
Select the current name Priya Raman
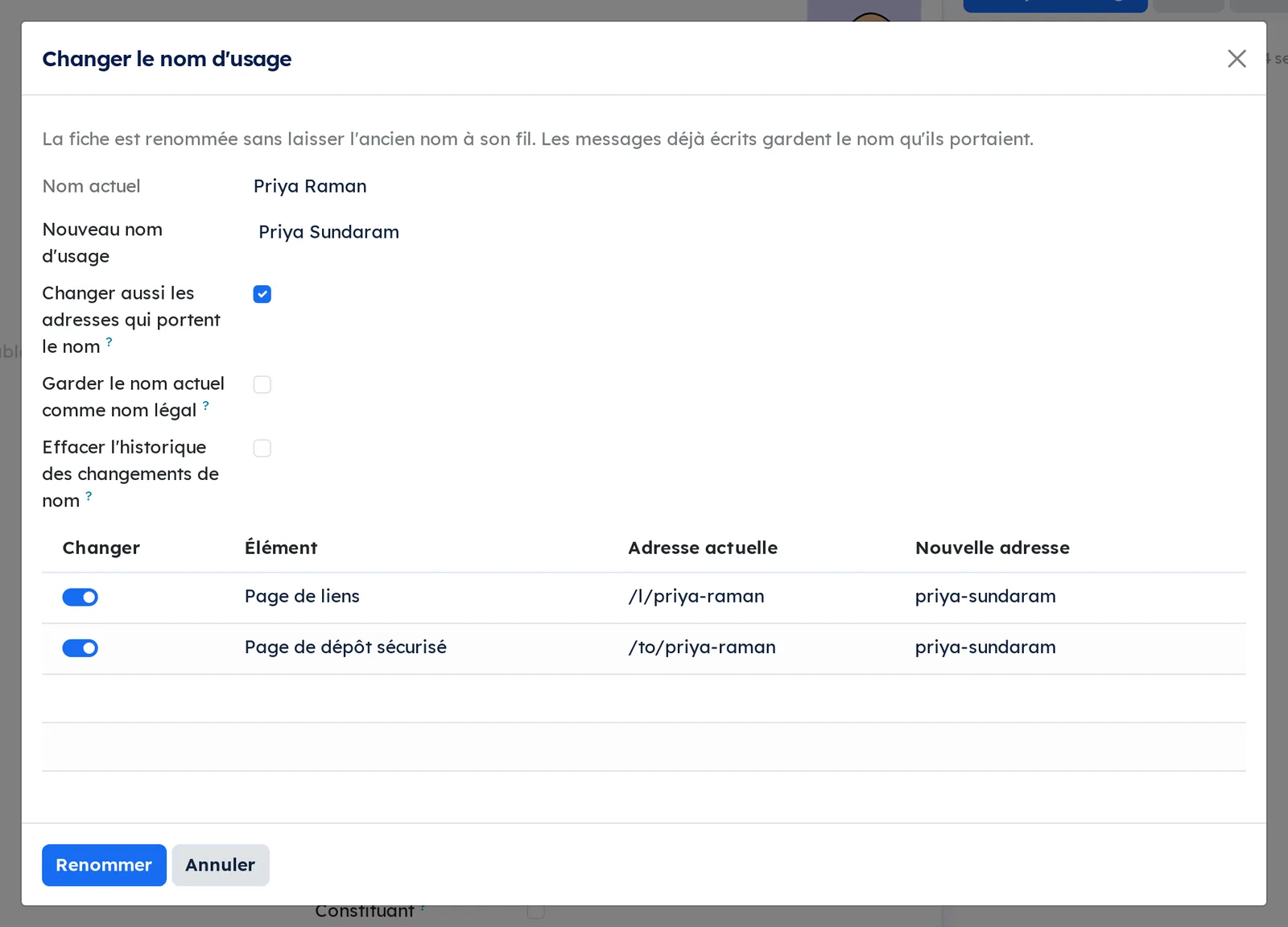(x=310, y=186)
